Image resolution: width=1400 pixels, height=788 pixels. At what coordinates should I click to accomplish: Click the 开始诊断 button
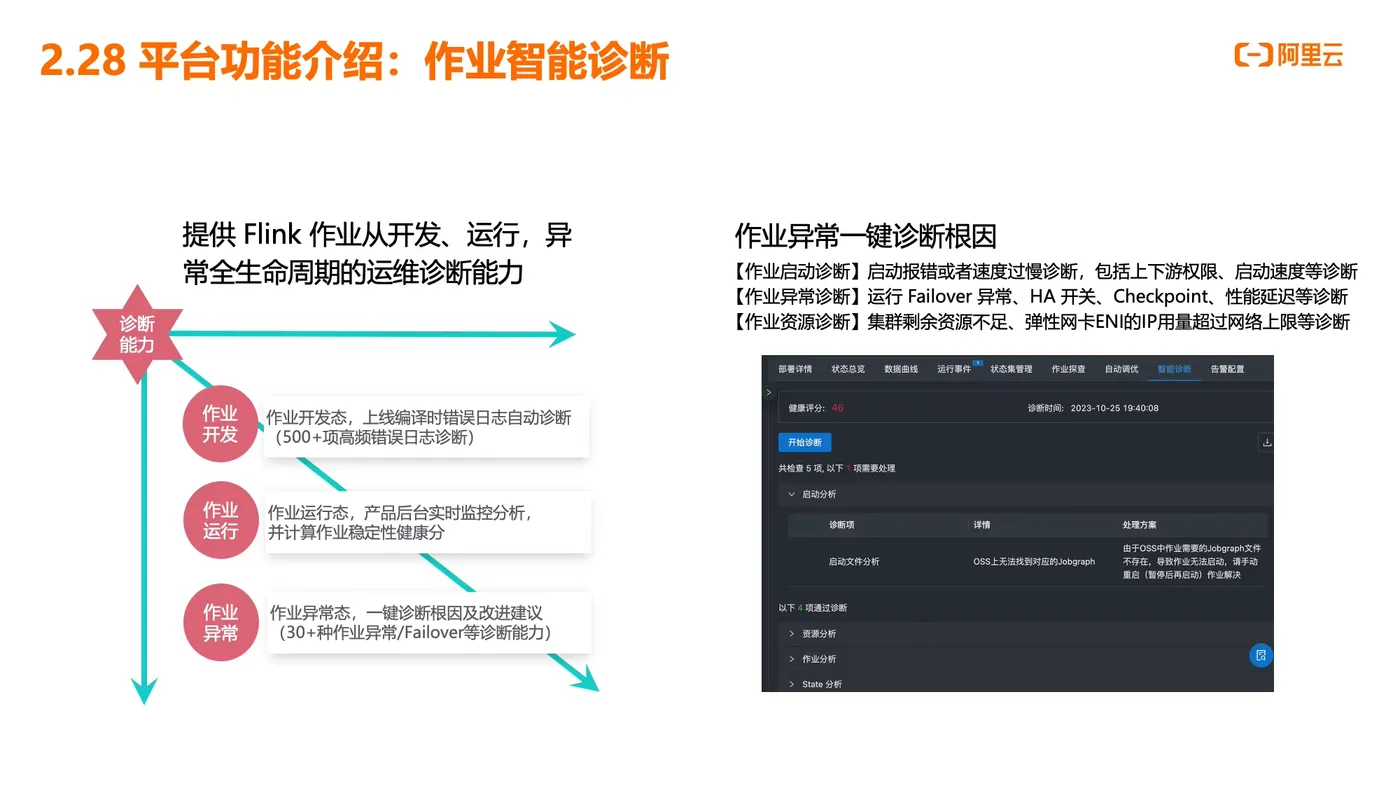[804, 440]
